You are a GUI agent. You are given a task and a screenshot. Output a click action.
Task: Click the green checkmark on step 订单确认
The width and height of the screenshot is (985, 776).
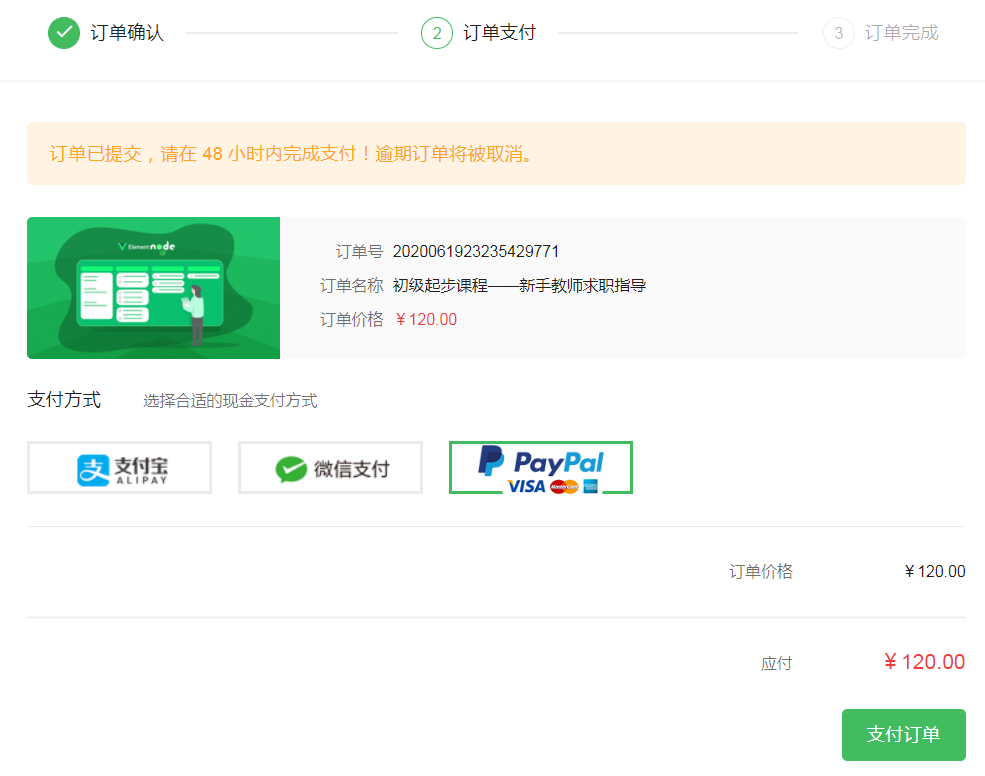pyautogui.click(x=63, y=32)
